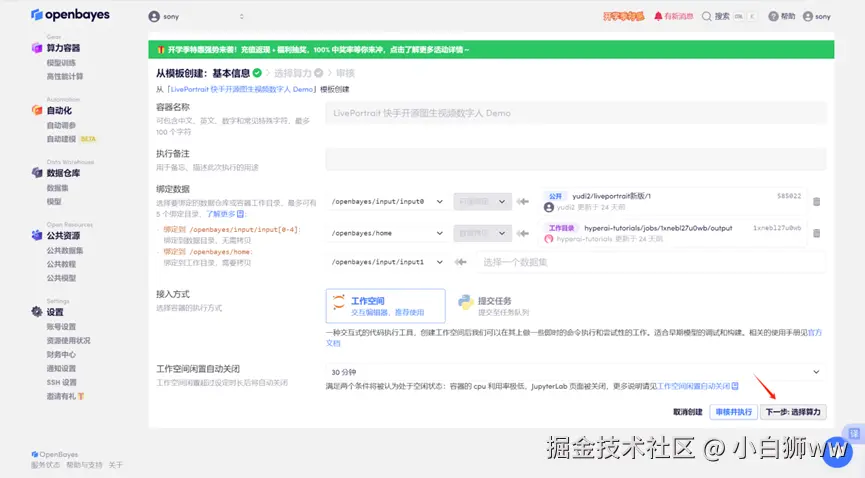
Task: Click the openbayes logo
Action: pyautogui.click(x=70, y=15)
